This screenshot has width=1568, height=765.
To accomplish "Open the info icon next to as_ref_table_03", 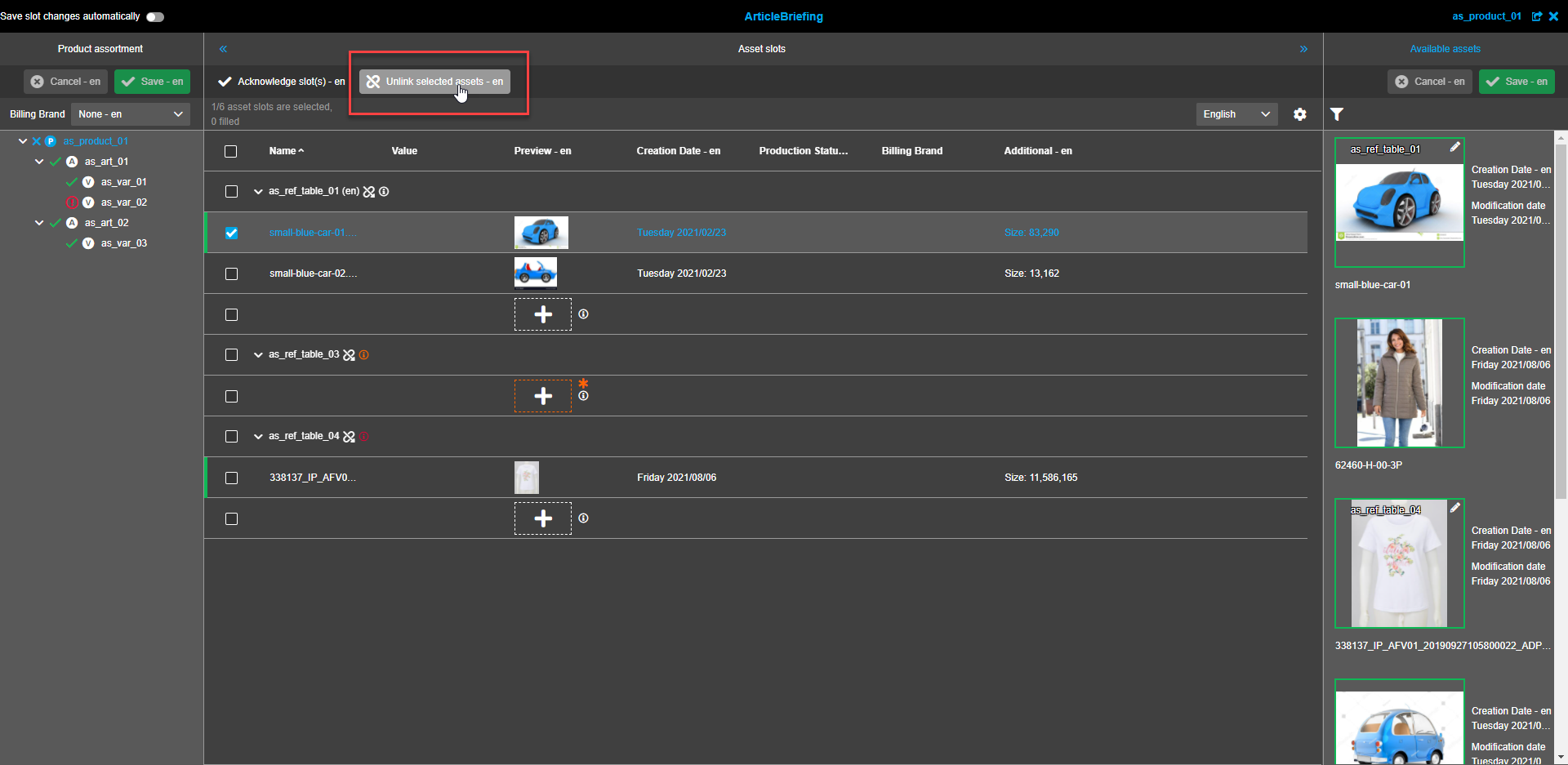I will tap(364, 354).
